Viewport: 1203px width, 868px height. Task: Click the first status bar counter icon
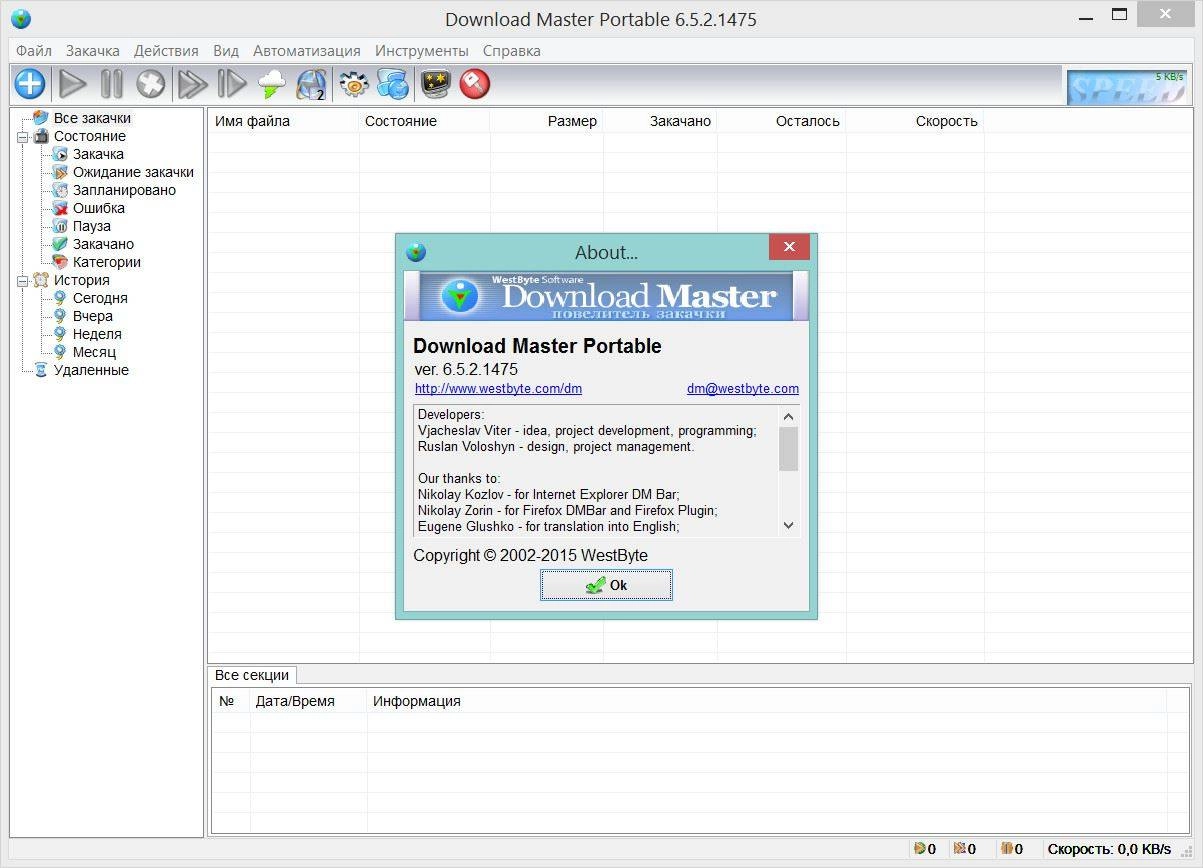tap(919, 849)
